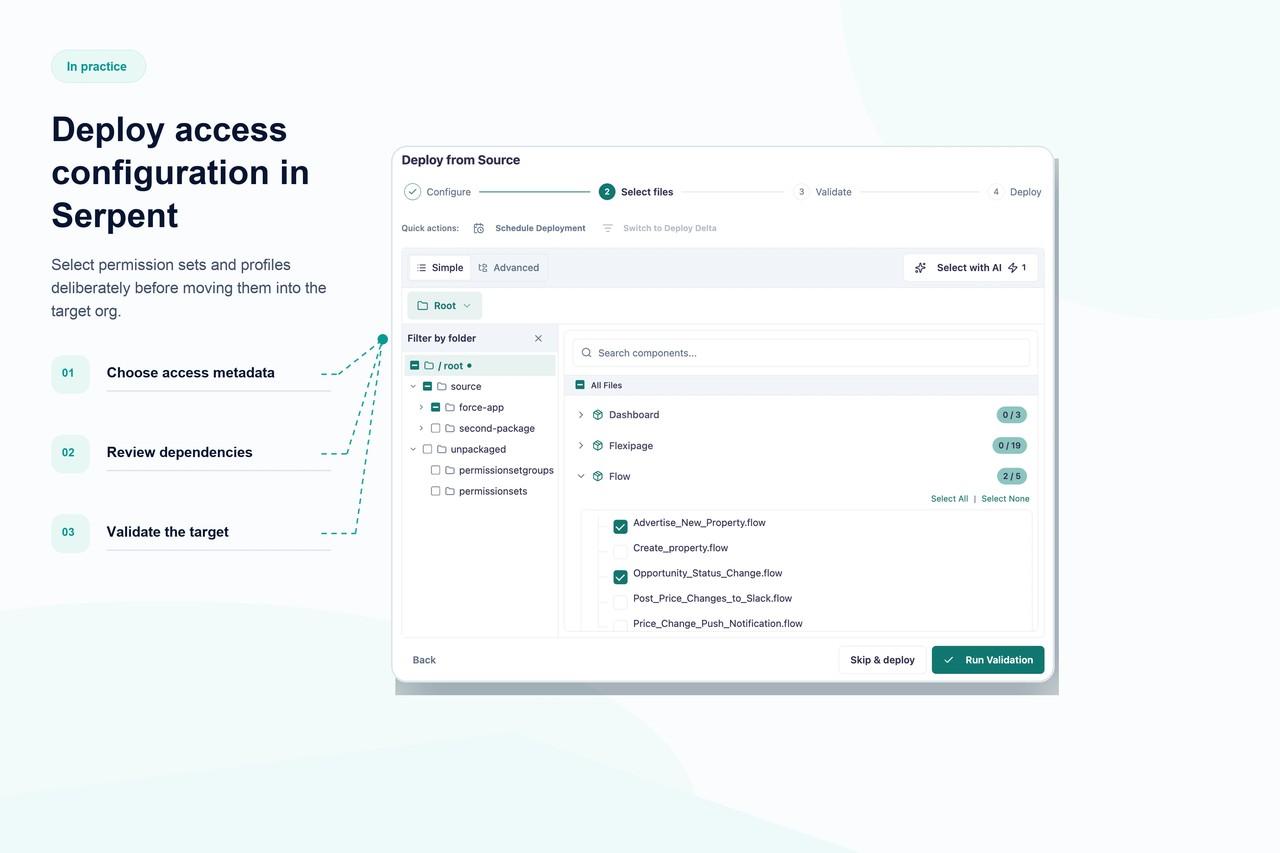Click the folder icon of / root

[429, 366]
